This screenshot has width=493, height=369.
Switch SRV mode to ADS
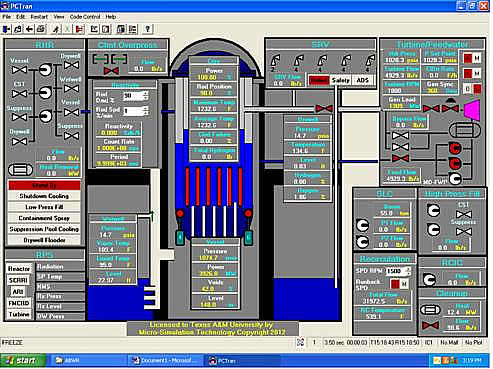tap(362, 80)
